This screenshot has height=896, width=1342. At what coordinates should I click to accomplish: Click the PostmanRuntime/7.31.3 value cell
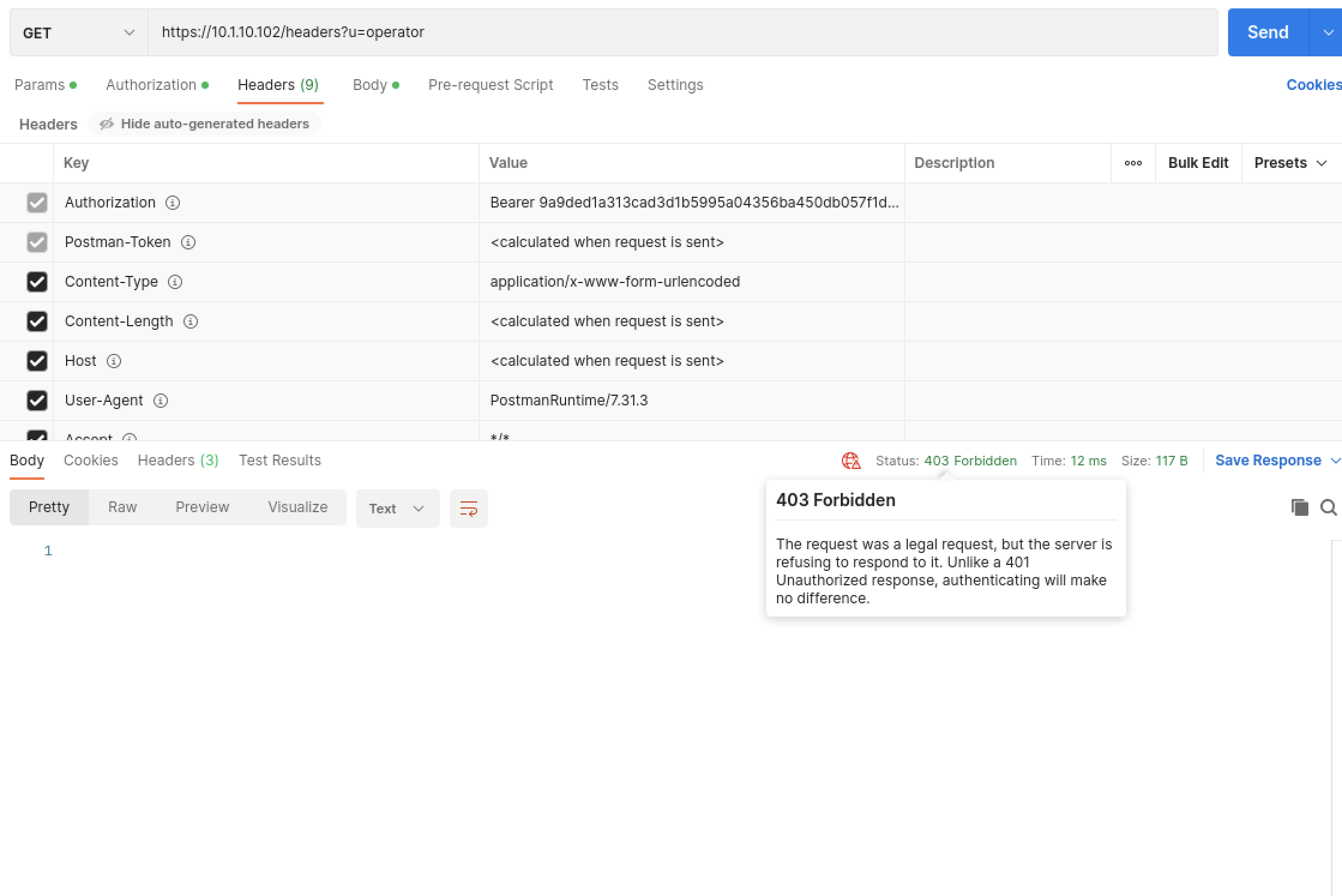[692, 401]
